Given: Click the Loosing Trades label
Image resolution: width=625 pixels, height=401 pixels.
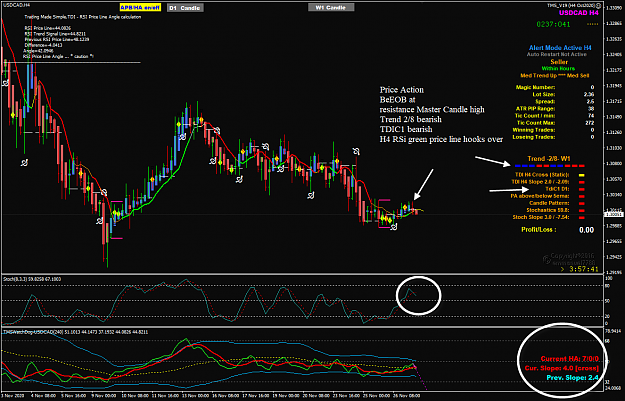Looking at the screenshot, I should point(534,137).
